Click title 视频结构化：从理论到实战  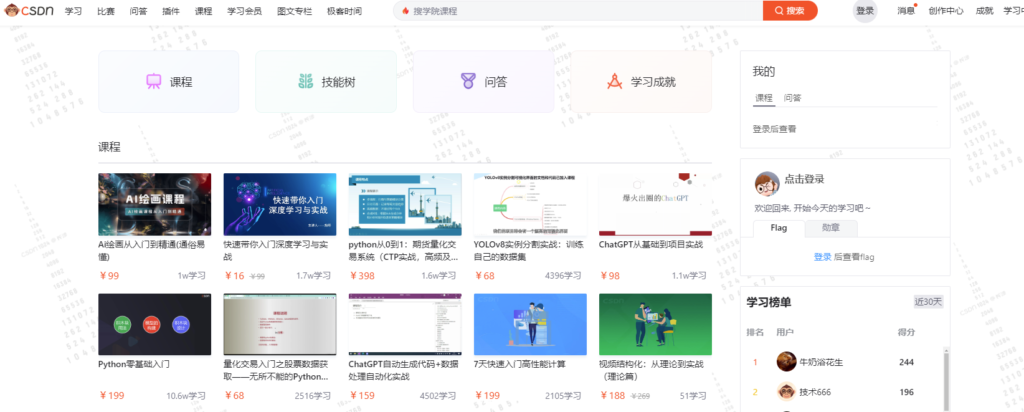point(649,371)
